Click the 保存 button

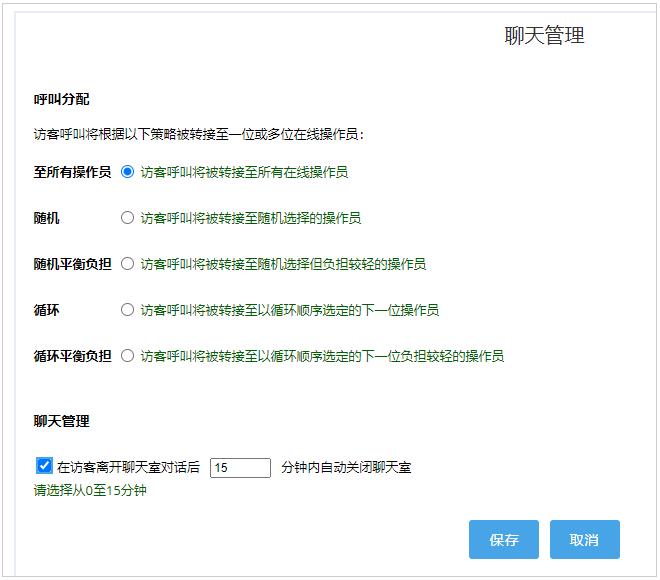coord(504,540)
